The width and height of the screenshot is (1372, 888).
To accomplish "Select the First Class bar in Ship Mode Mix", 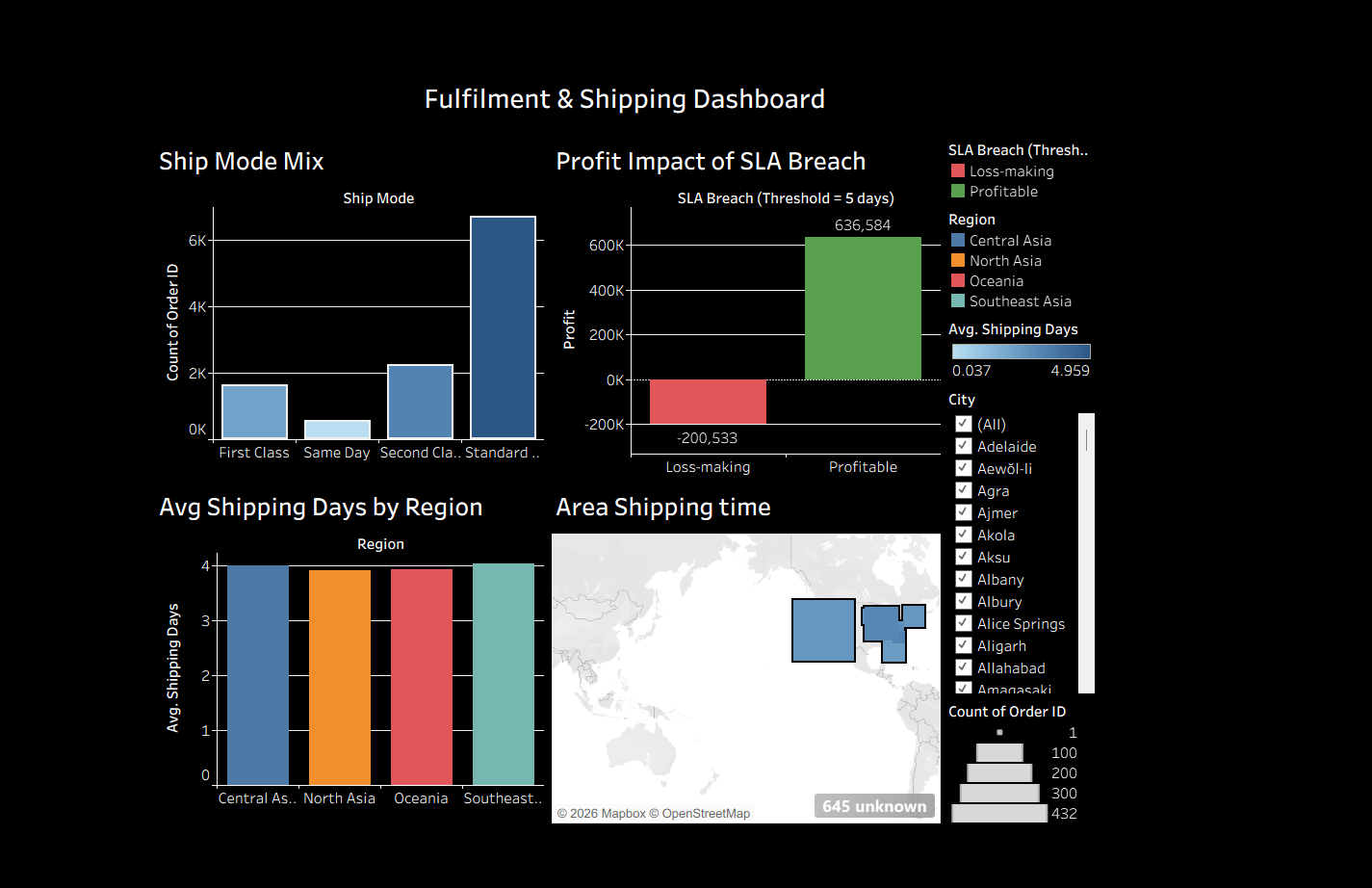I will [x=254, y=411].
